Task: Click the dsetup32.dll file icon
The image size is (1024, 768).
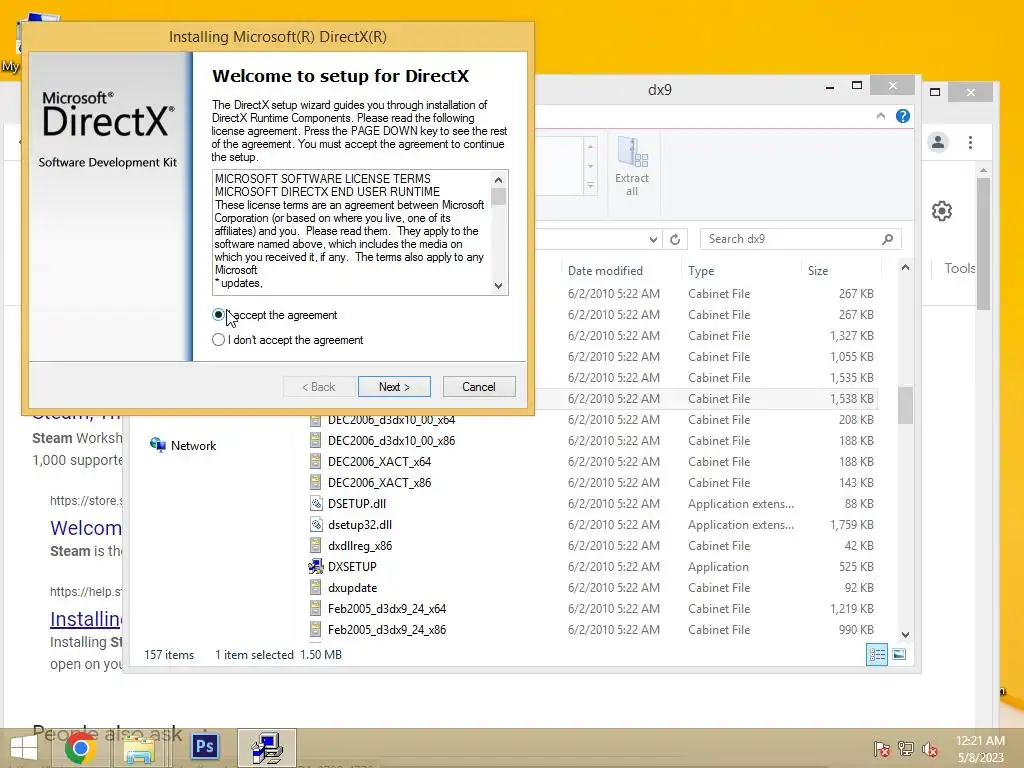Action: coord(315,524)
